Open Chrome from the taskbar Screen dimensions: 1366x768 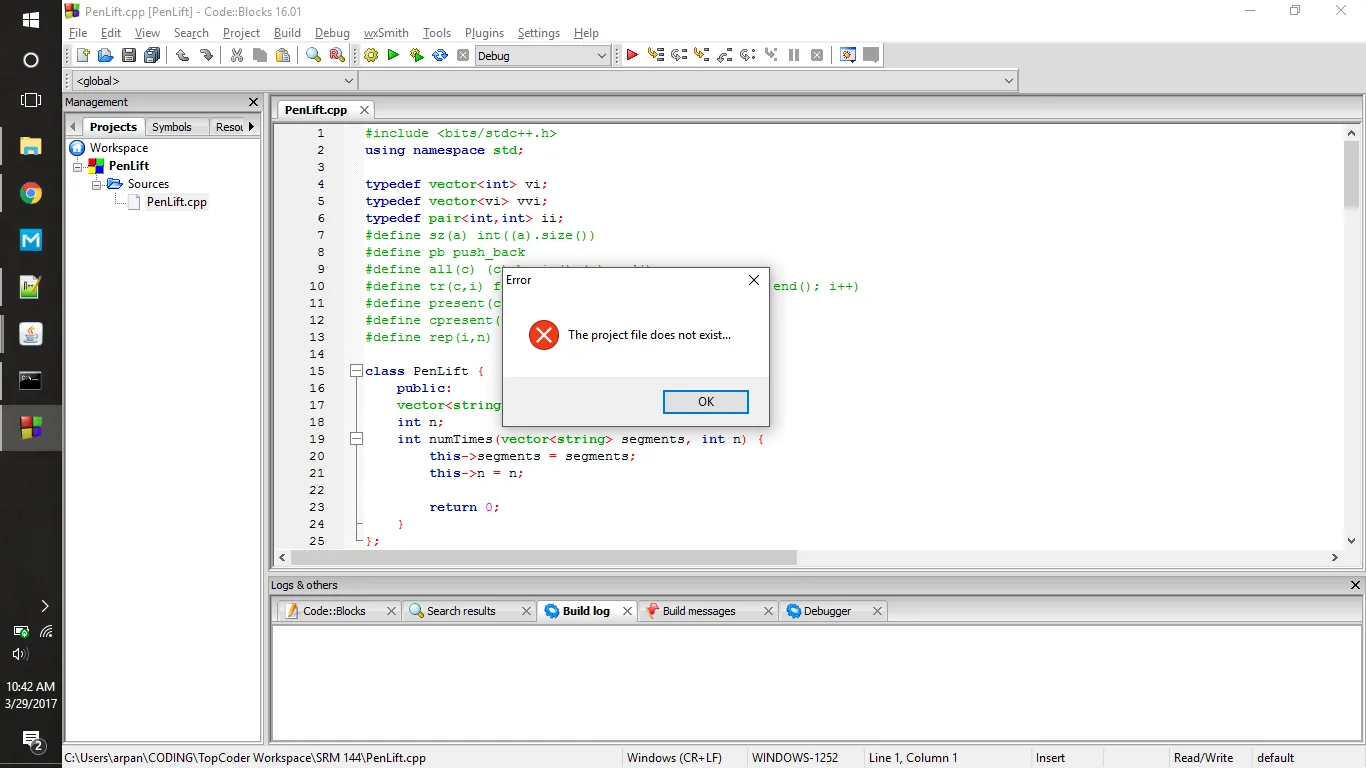pos(31,193)
